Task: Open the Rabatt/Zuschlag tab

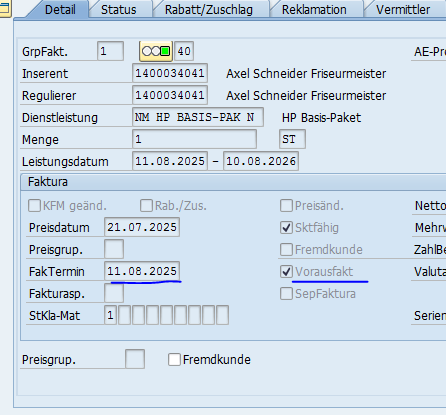Action: pyautogui.click(x=209, y=10)
